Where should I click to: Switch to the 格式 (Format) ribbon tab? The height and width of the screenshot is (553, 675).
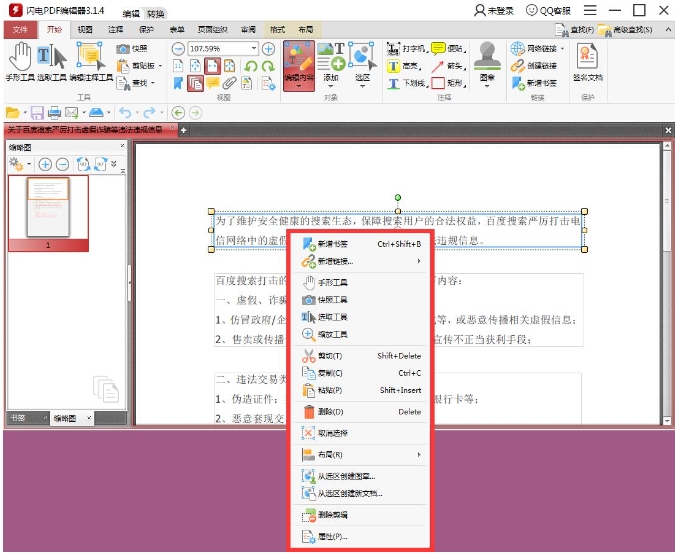pos(277,30)
